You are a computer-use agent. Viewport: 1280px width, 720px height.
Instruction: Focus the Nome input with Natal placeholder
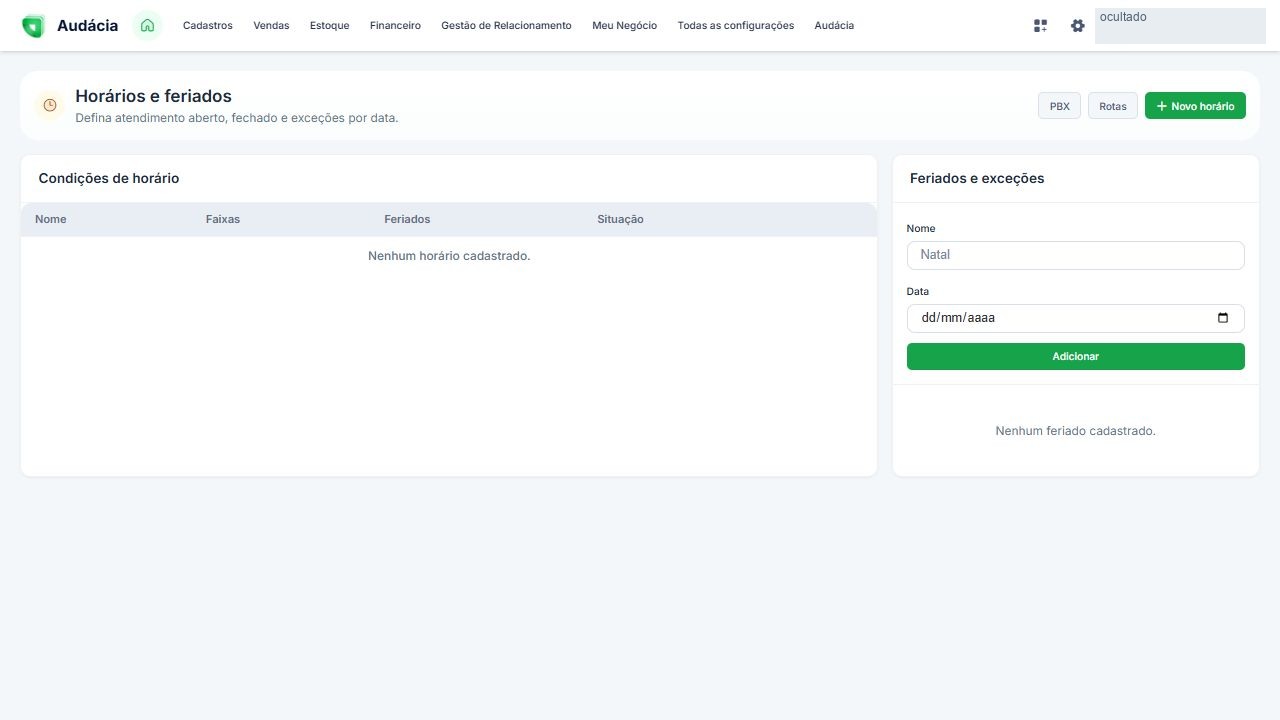coord(1076,255)
